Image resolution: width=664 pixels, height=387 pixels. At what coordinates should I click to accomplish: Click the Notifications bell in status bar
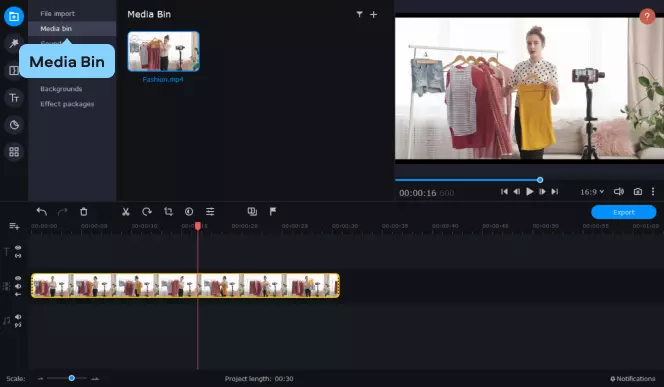613,379
